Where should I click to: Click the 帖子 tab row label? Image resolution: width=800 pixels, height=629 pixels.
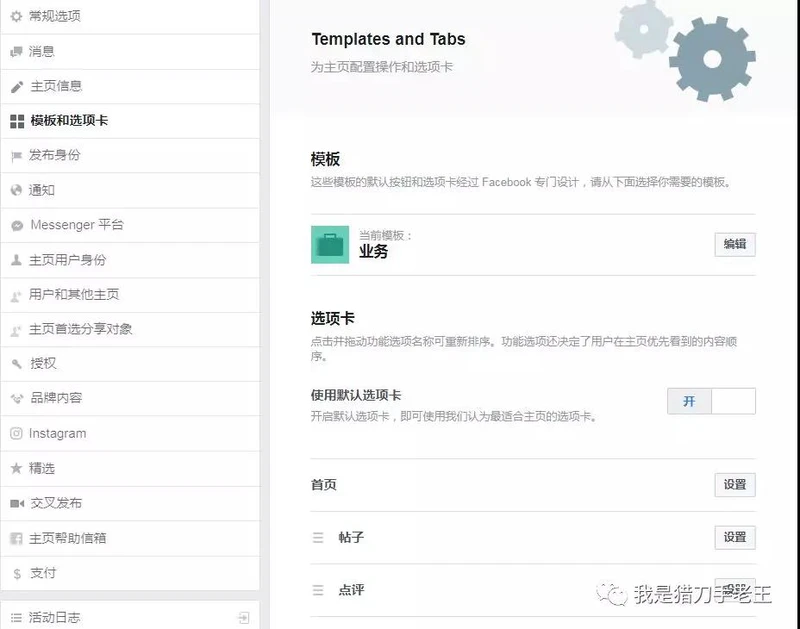coord(351,538)
